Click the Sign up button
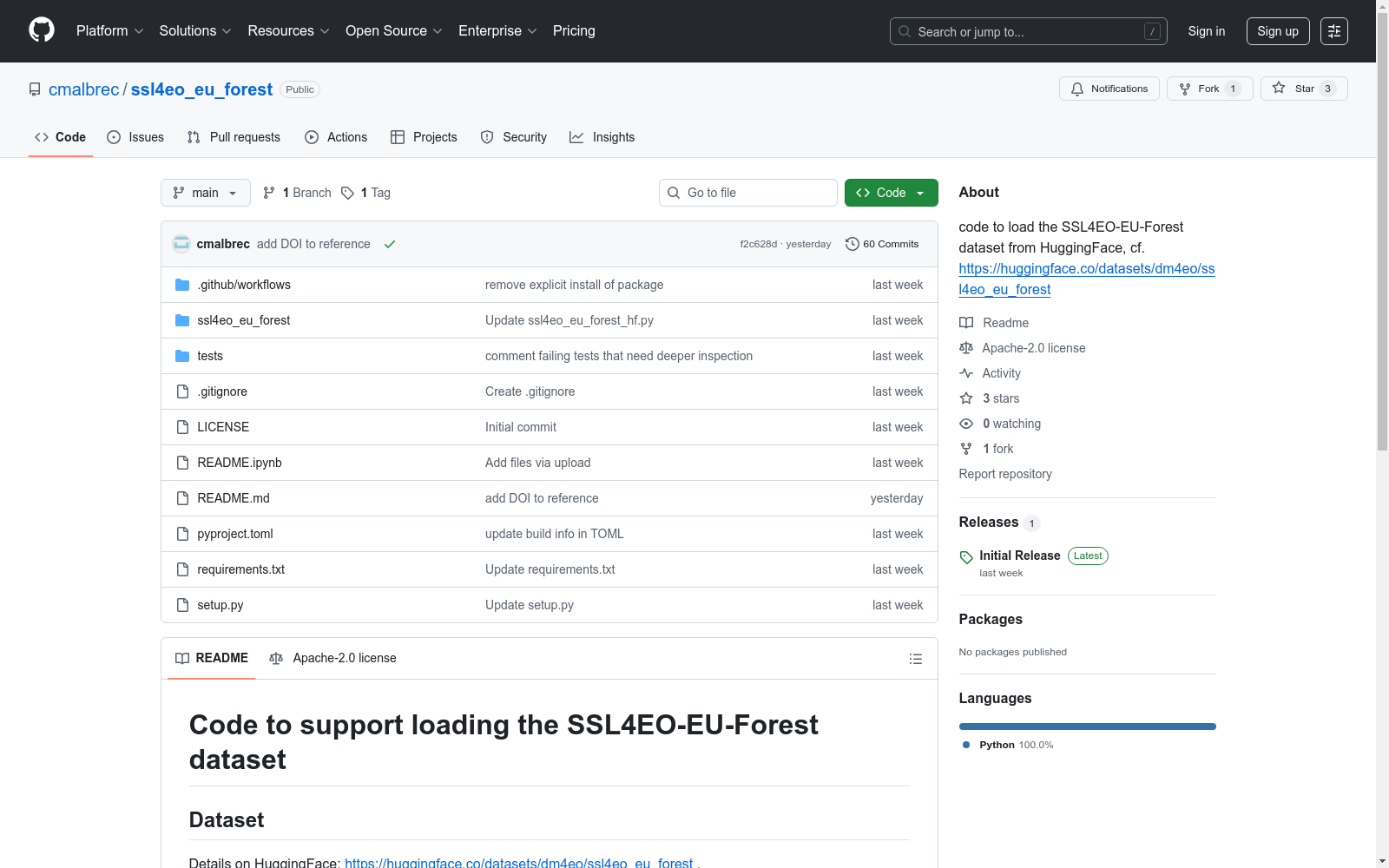Screen dimensions: 1389x868 [x=1278, y=31]
